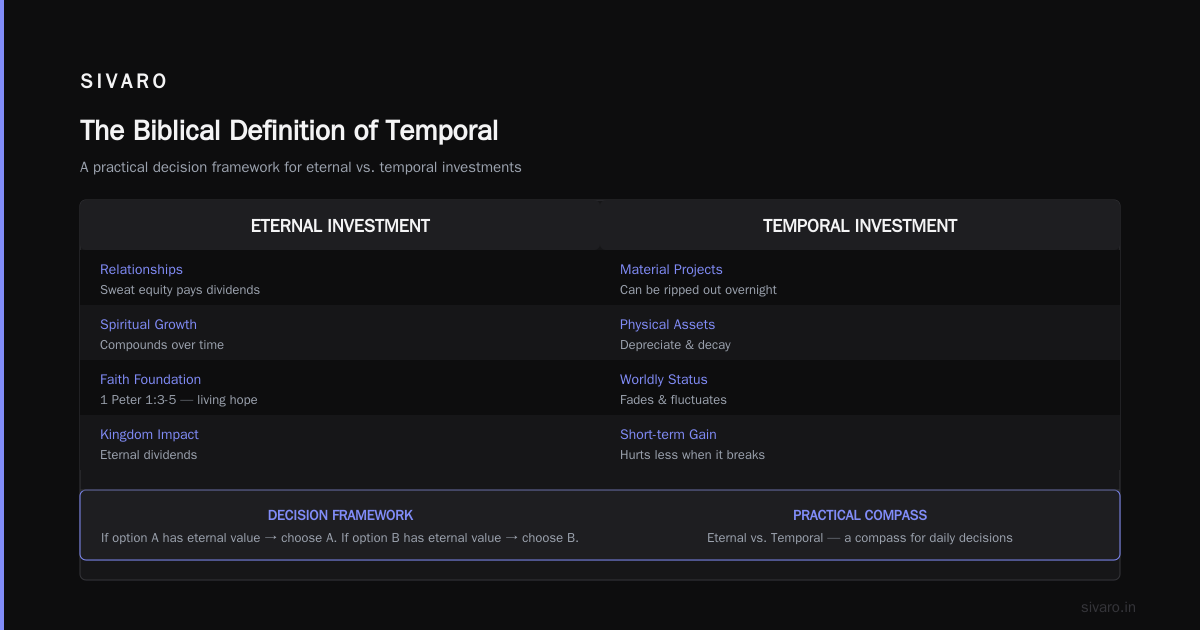Screen dimensions: 1200x630
Task: Click the 'Physical Assets' row title
Action: 667,324
